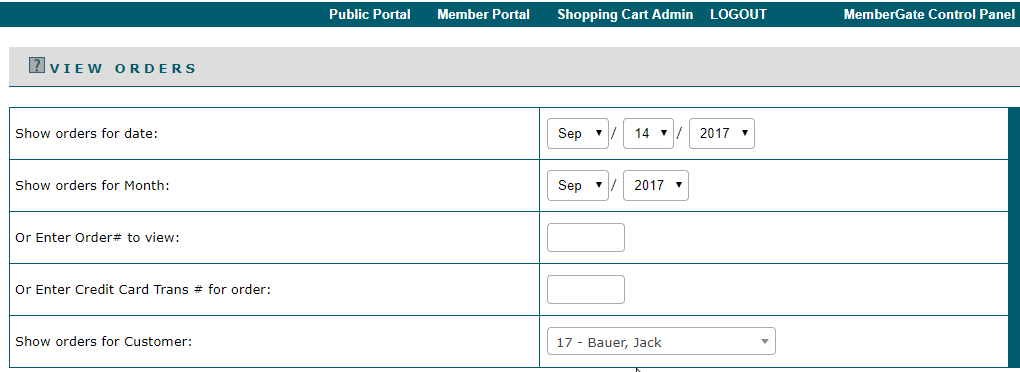Open the Month row's 2017 year dropdown

pos(656,185)
